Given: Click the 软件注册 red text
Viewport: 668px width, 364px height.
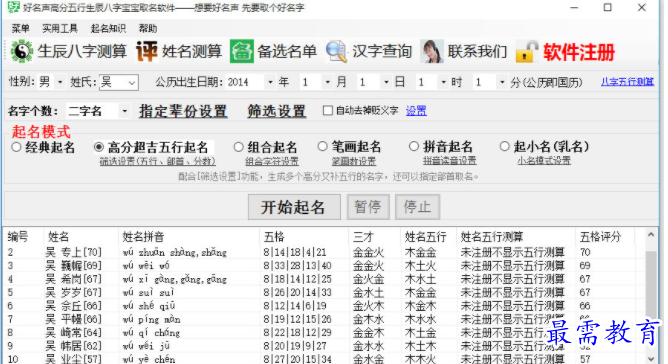Looking at the screenshot, I should pyautogui.click(x=579, y=52).
